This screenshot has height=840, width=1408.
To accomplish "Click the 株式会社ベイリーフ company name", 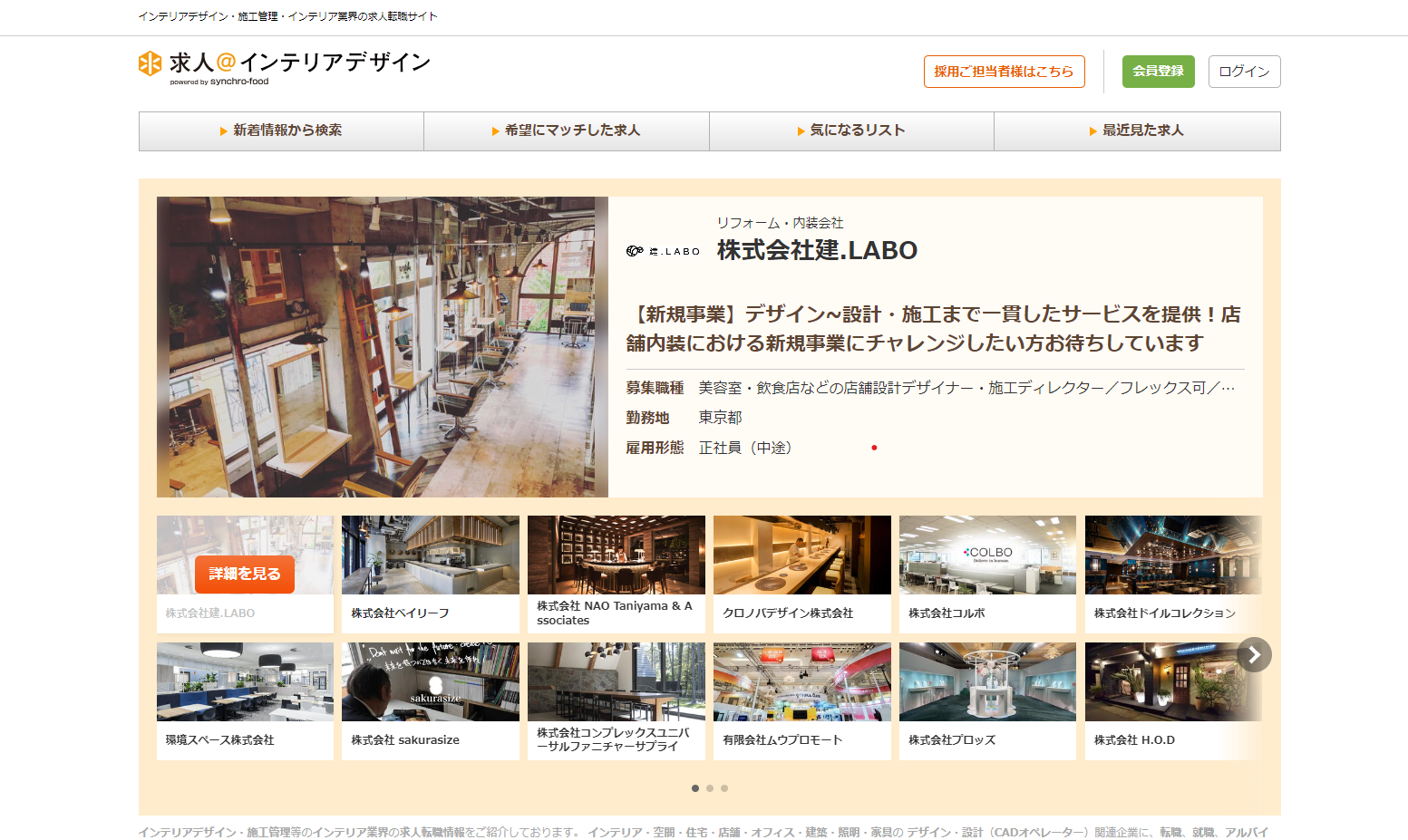I will tap(400, 613).
